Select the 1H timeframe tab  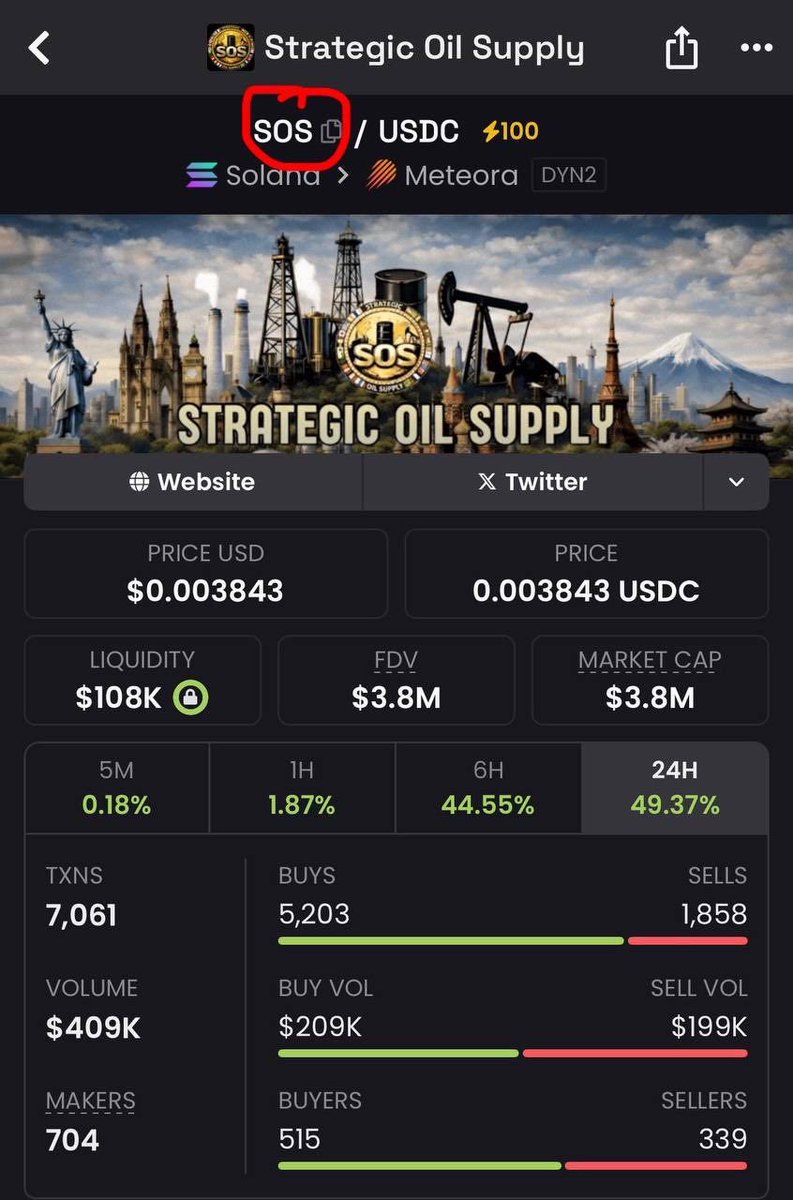[x=302, y=788]
